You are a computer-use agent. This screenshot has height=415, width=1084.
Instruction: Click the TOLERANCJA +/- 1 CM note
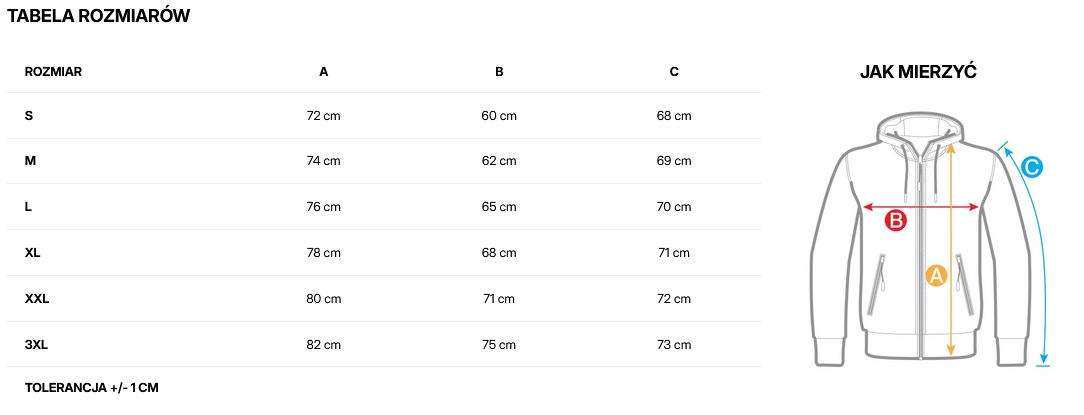click(92, 388)
